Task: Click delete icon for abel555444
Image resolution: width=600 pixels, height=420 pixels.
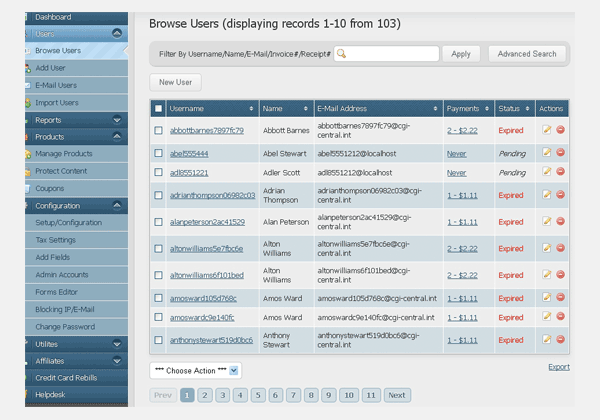Action: (x=561, y=152)
